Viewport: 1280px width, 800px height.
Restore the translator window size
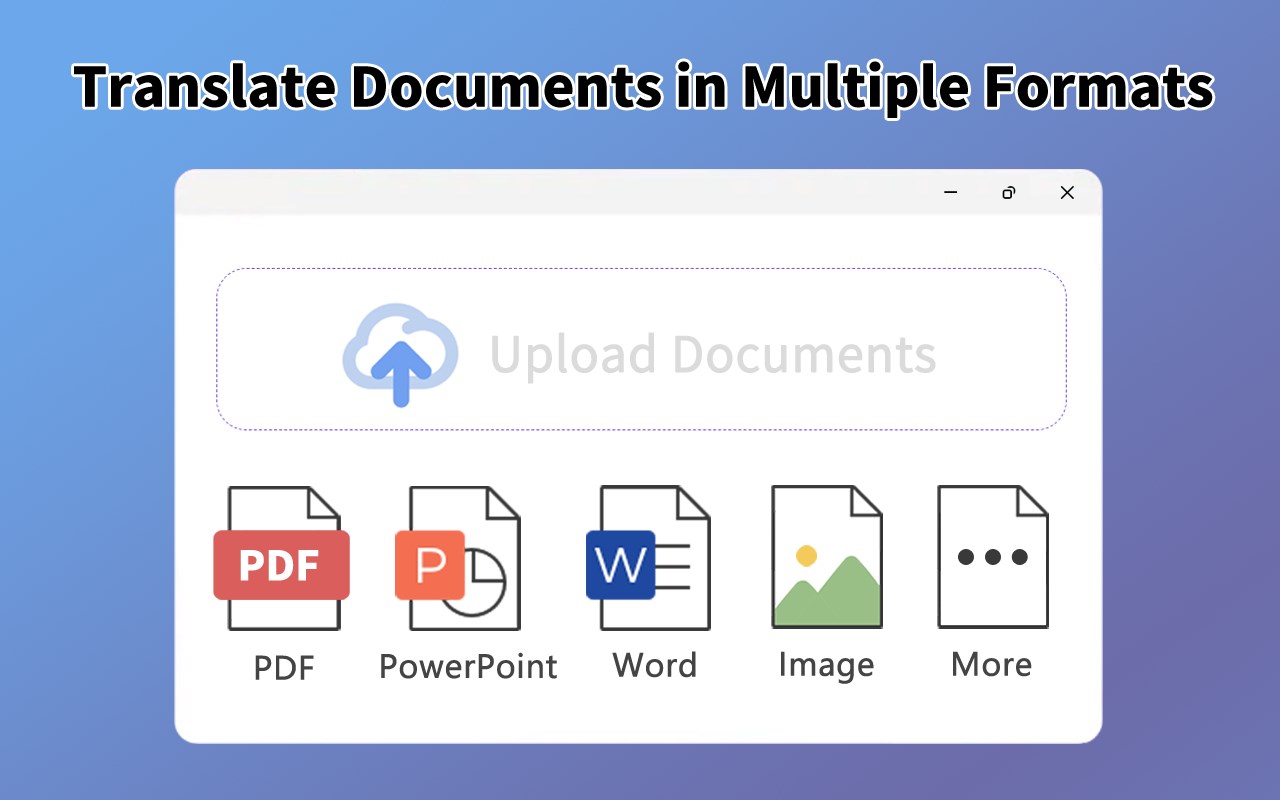(x=1009, y=192)
